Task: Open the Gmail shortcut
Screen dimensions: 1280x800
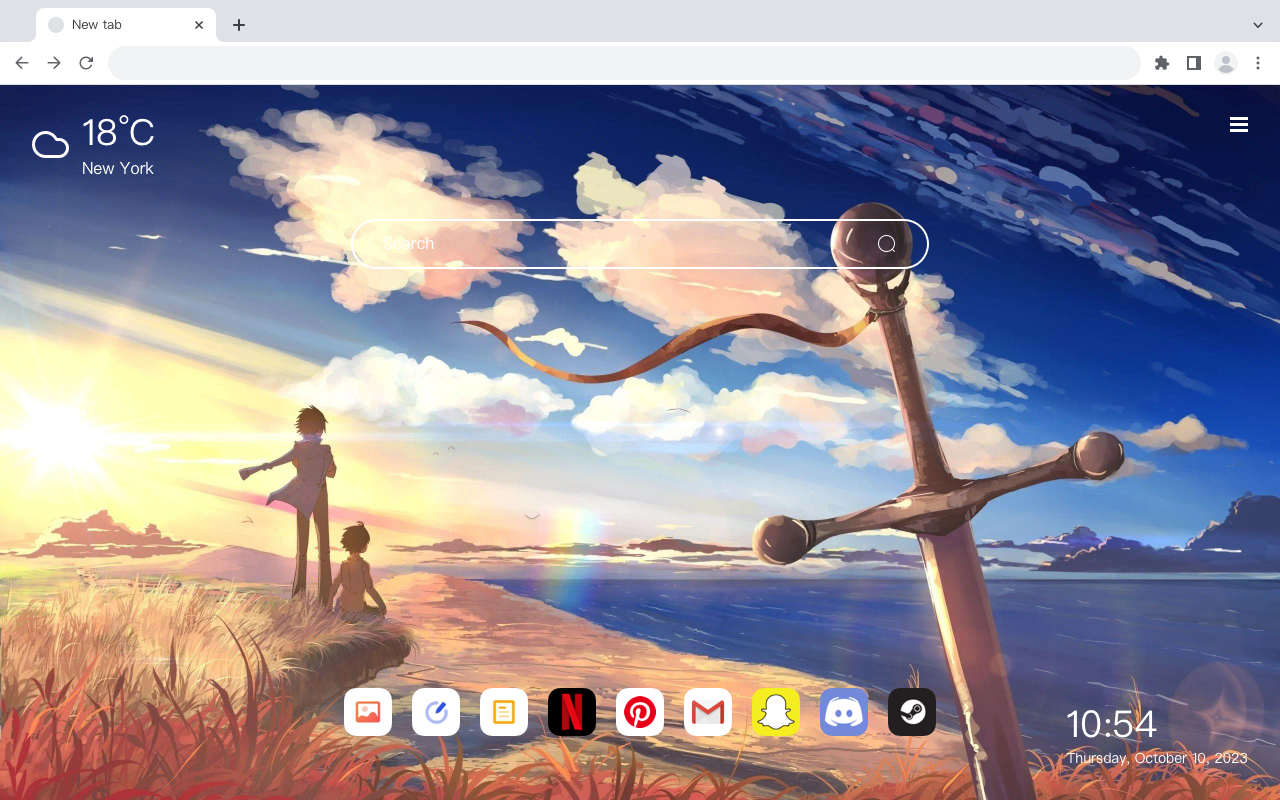Action: [x=708, y=712]
